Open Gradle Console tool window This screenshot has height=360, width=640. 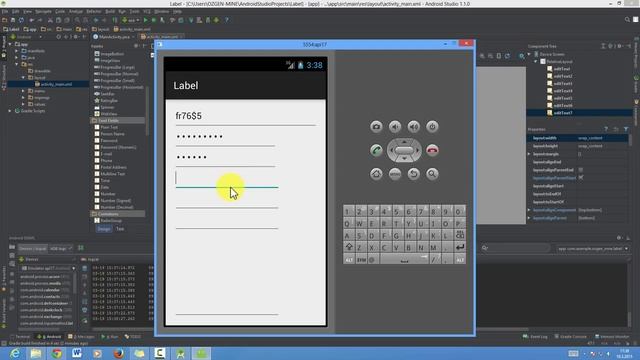click(x=571, y=337)
